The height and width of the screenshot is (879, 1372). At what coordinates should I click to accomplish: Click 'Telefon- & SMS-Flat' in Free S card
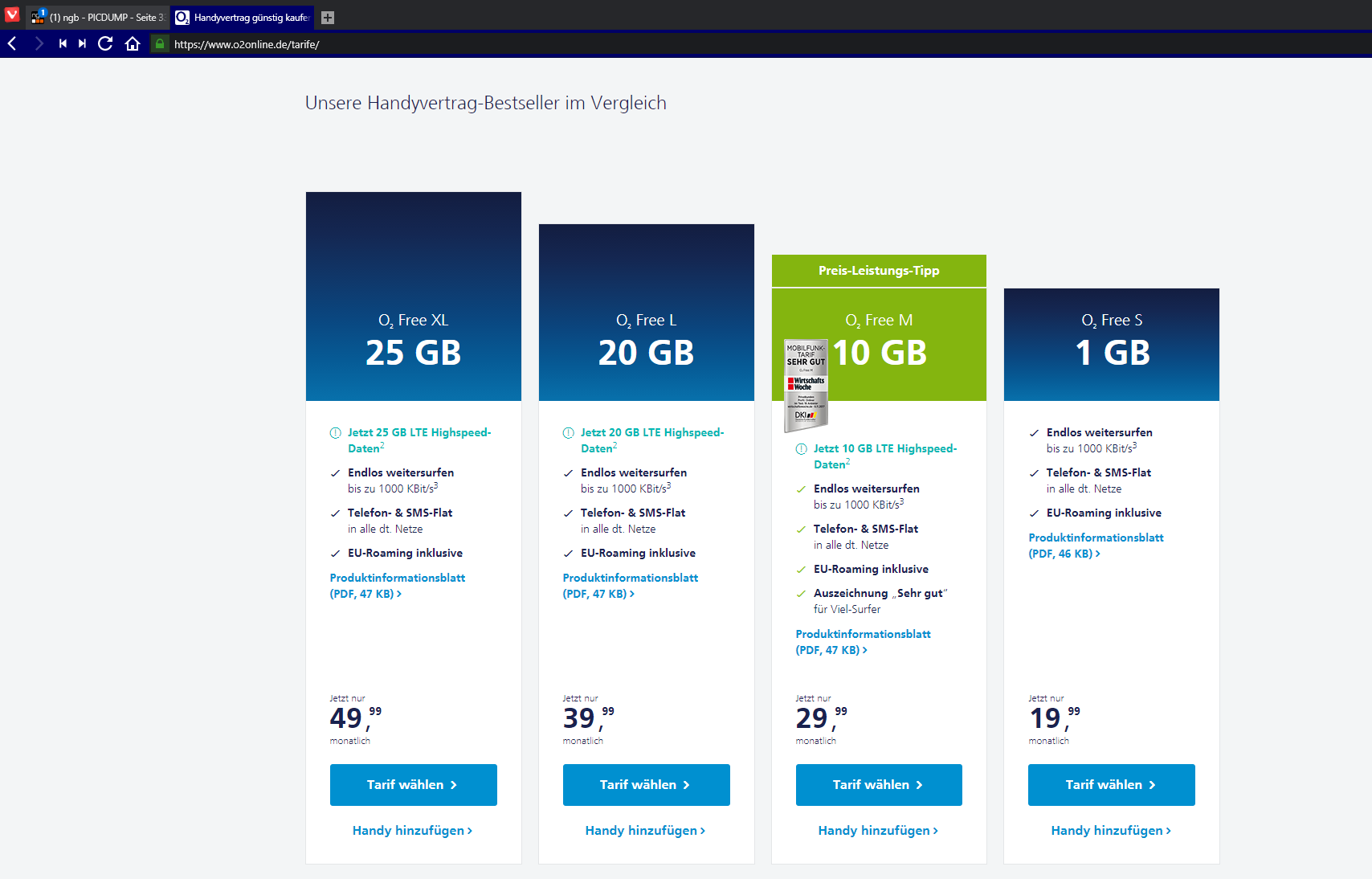click(1099, 472)
